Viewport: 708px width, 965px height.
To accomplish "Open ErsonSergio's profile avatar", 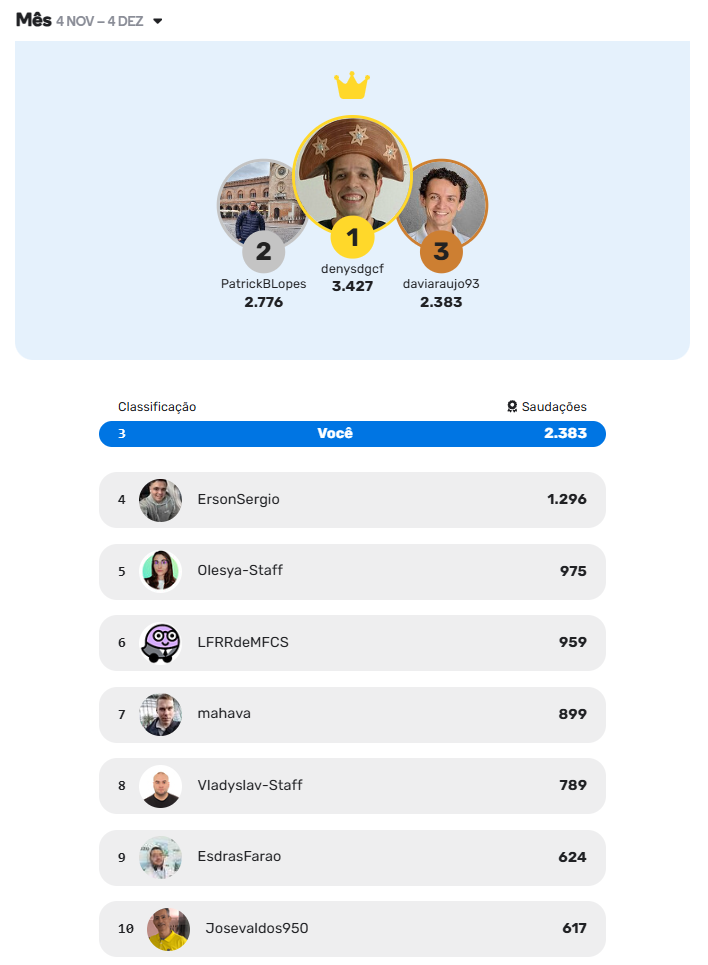I will 160,500.
